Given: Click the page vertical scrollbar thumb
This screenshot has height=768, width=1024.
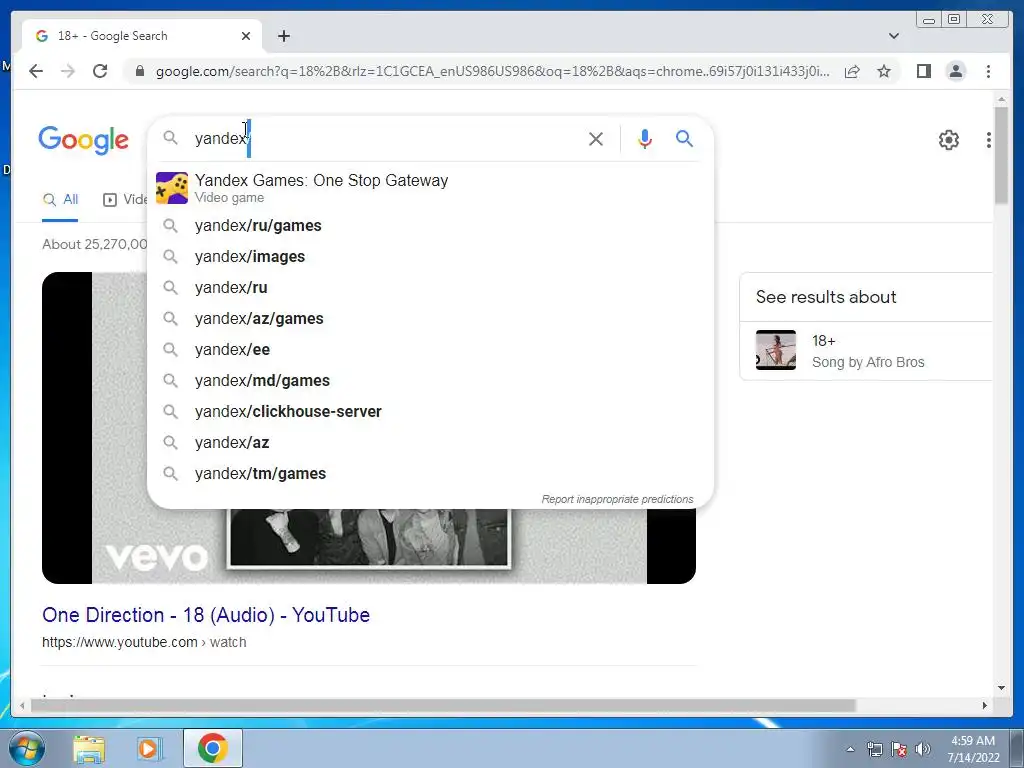Looking at the screenshot, I should (1001, 155).
